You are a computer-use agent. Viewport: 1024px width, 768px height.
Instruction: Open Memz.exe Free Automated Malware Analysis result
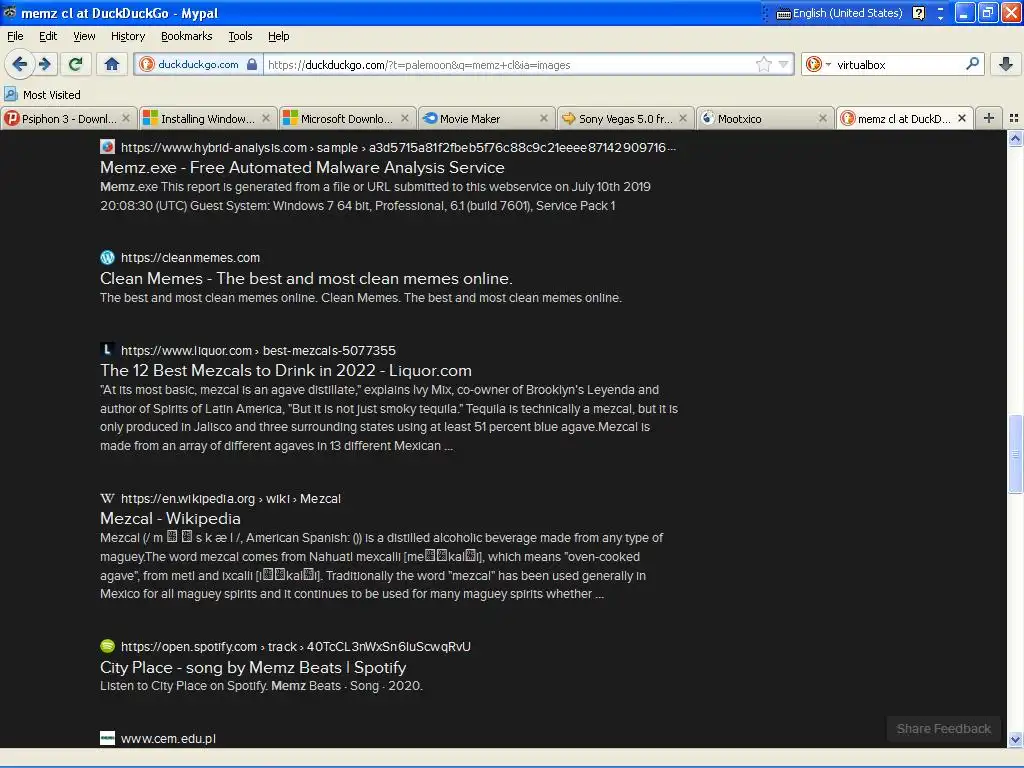point(302,168)
